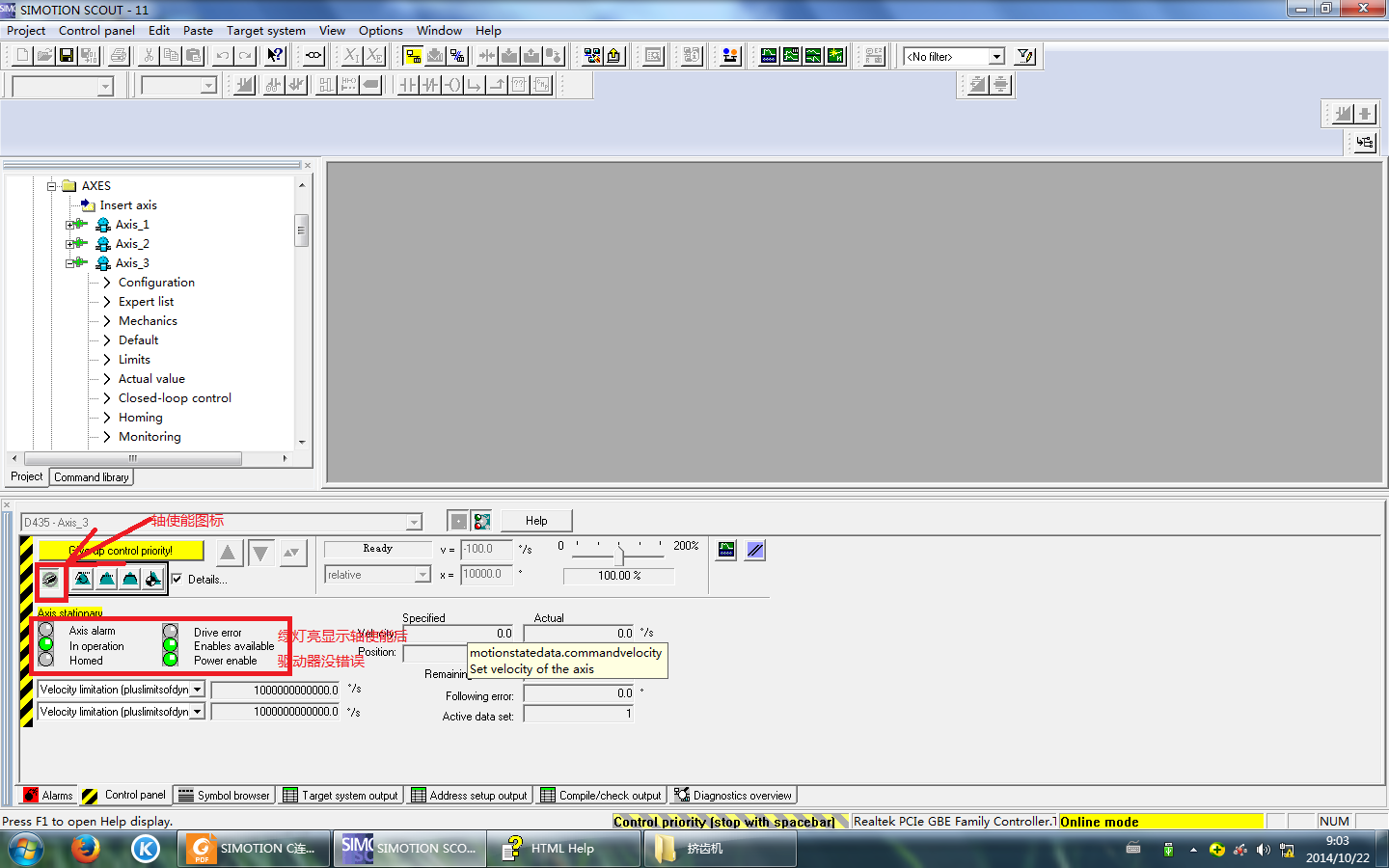
Task: Click the trace tool toolbar icon
Action: tap(769, 56)
